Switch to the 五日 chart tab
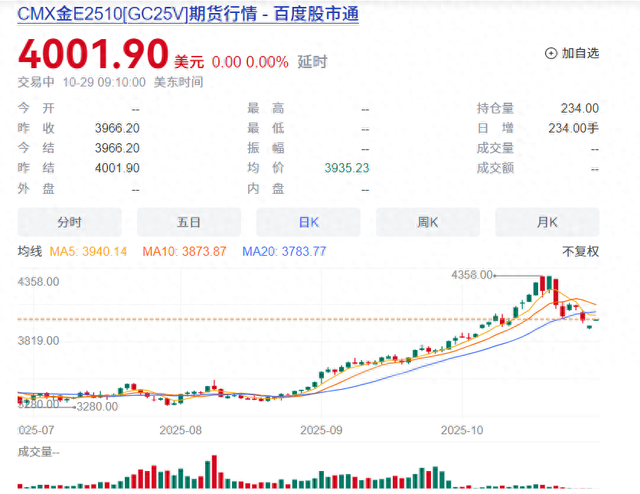 pos(189,222)
